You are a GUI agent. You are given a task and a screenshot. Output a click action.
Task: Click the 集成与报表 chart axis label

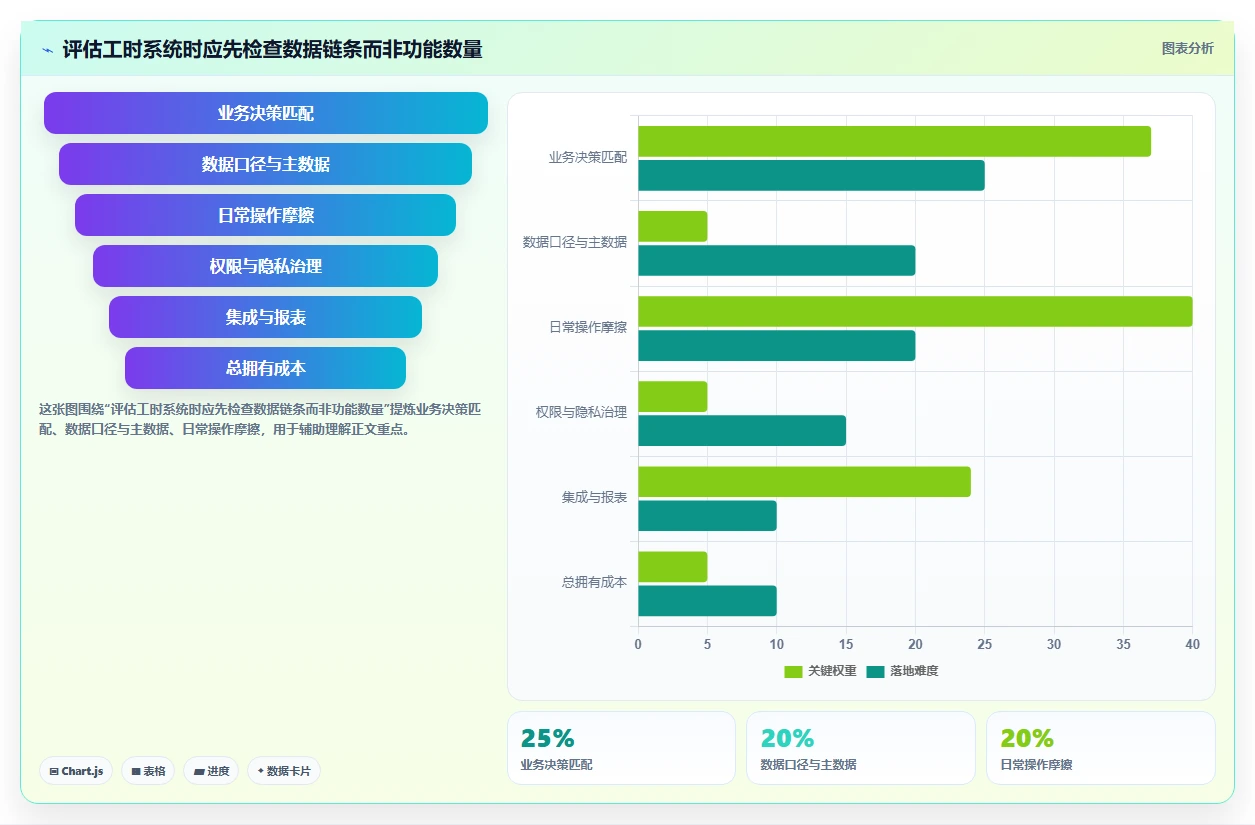click(594, 497)
